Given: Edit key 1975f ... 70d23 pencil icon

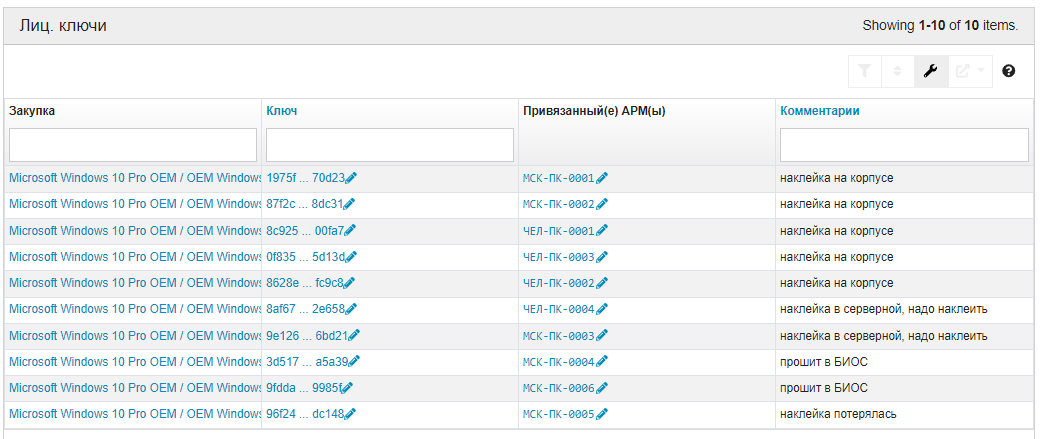Looking at the screenshot, I should (x=351, y=178).
